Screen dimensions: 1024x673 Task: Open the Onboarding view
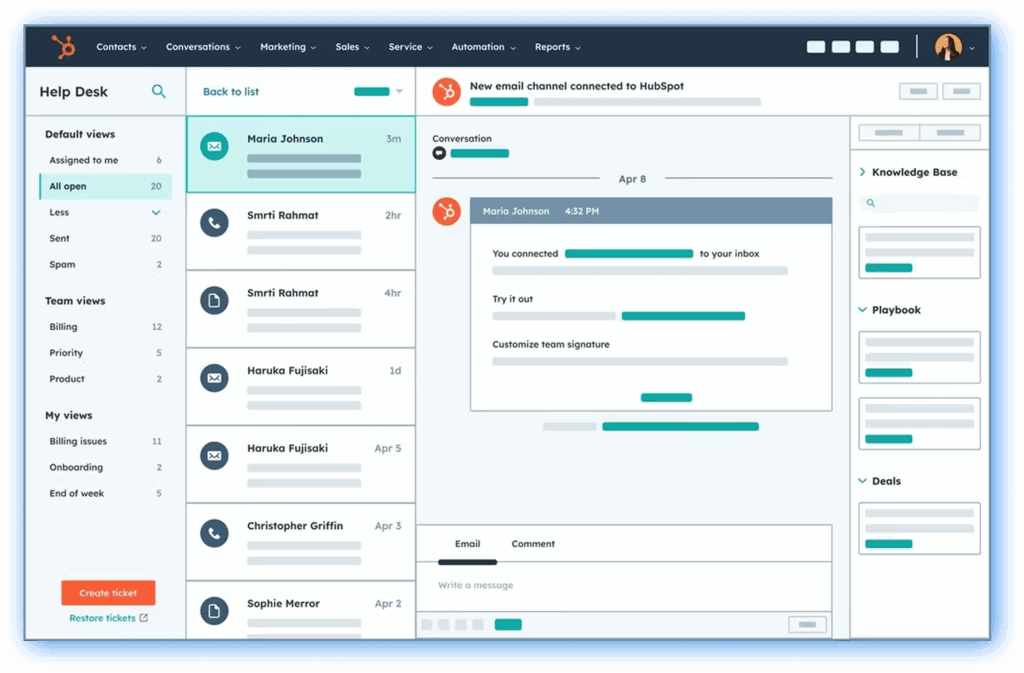[x=106, y=467]
